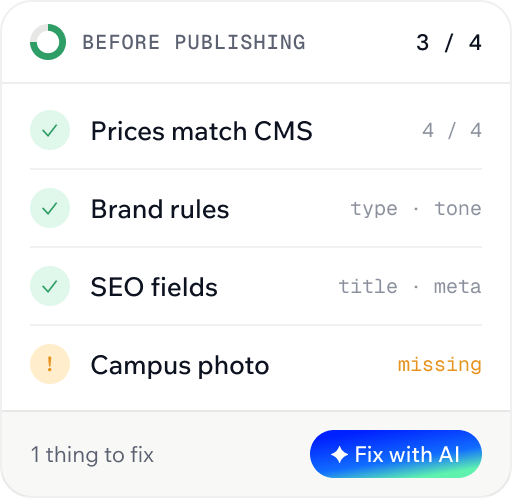Click the 4 / 4 prices count
This screenshot has height=498, width=512.
(x=452, y=130)
